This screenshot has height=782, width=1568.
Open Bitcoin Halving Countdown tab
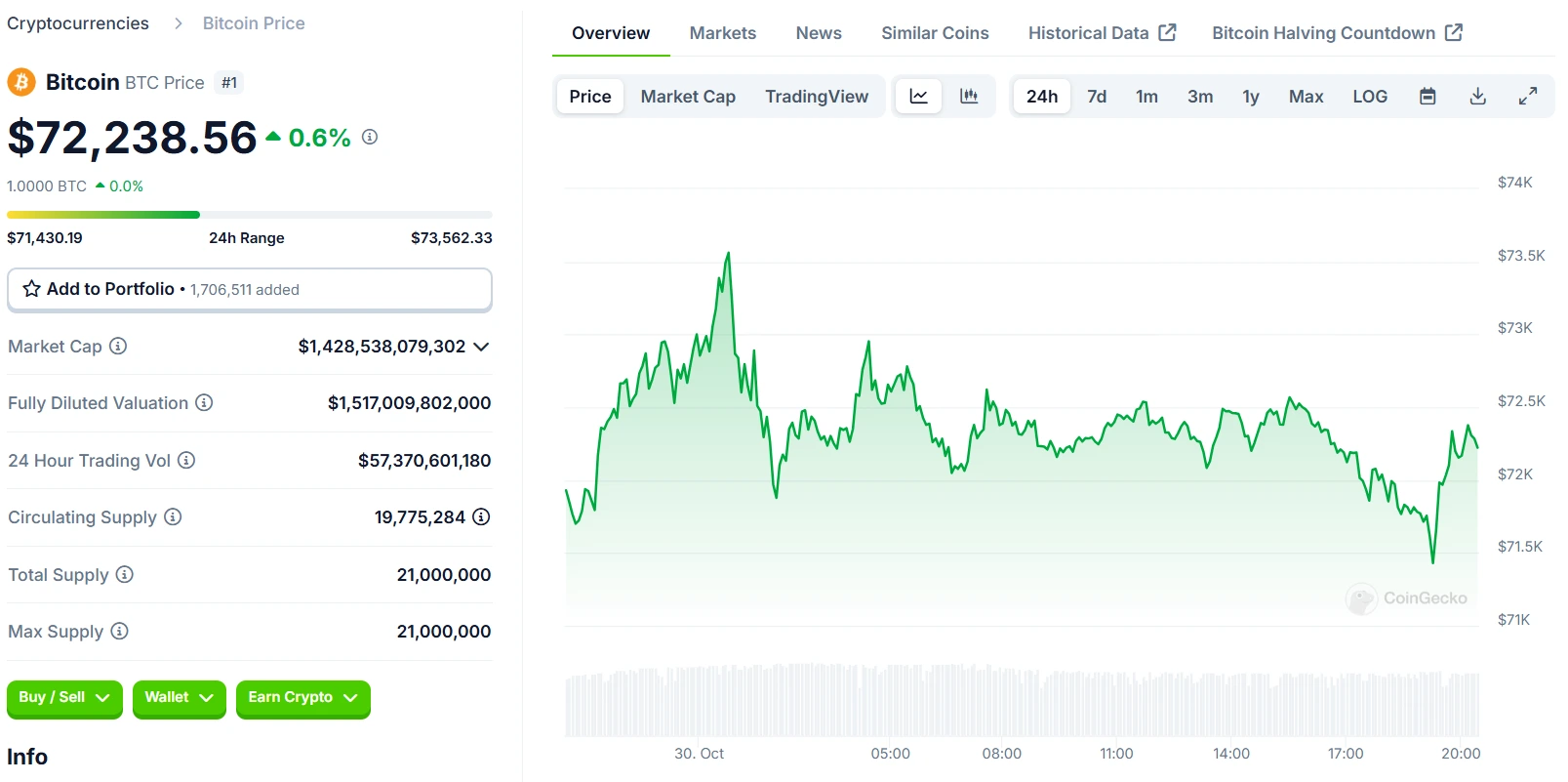coord(1337,33)
